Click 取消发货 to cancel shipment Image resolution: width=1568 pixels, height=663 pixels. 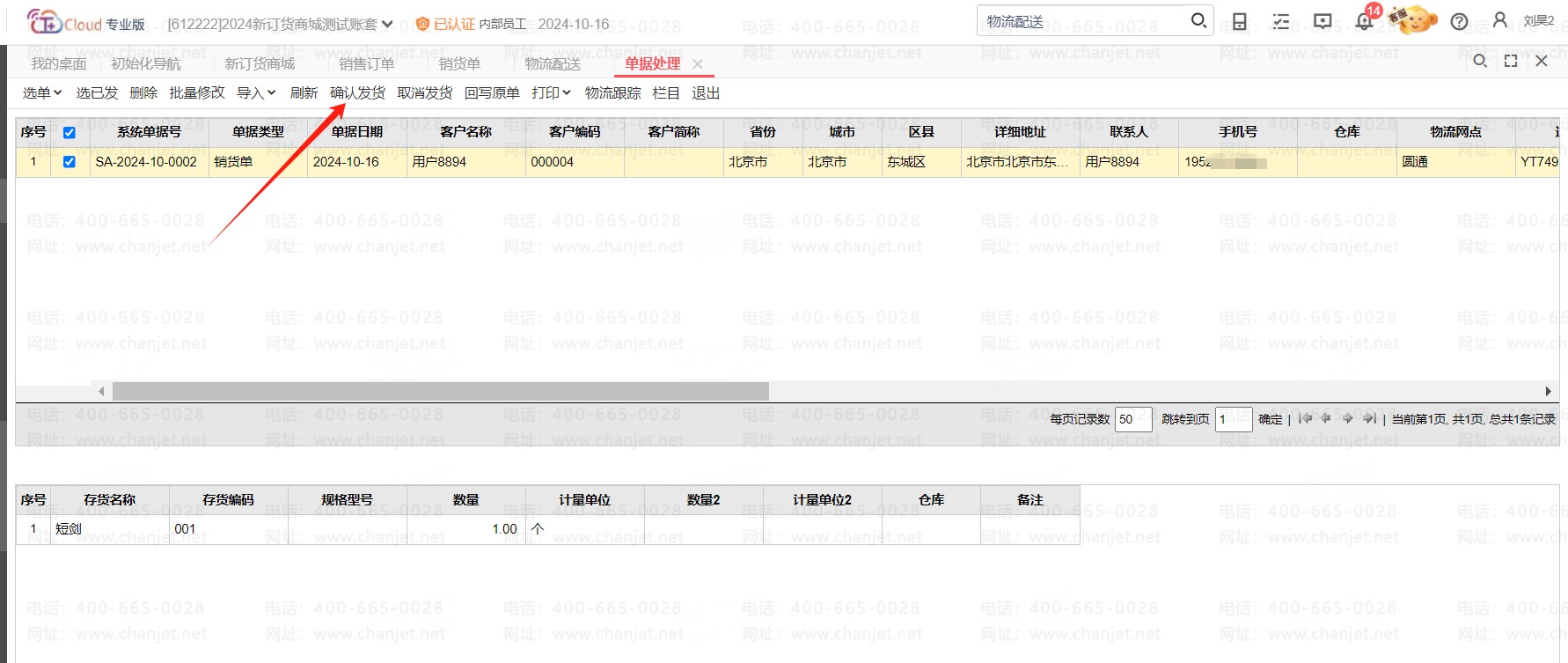(425, 93)
